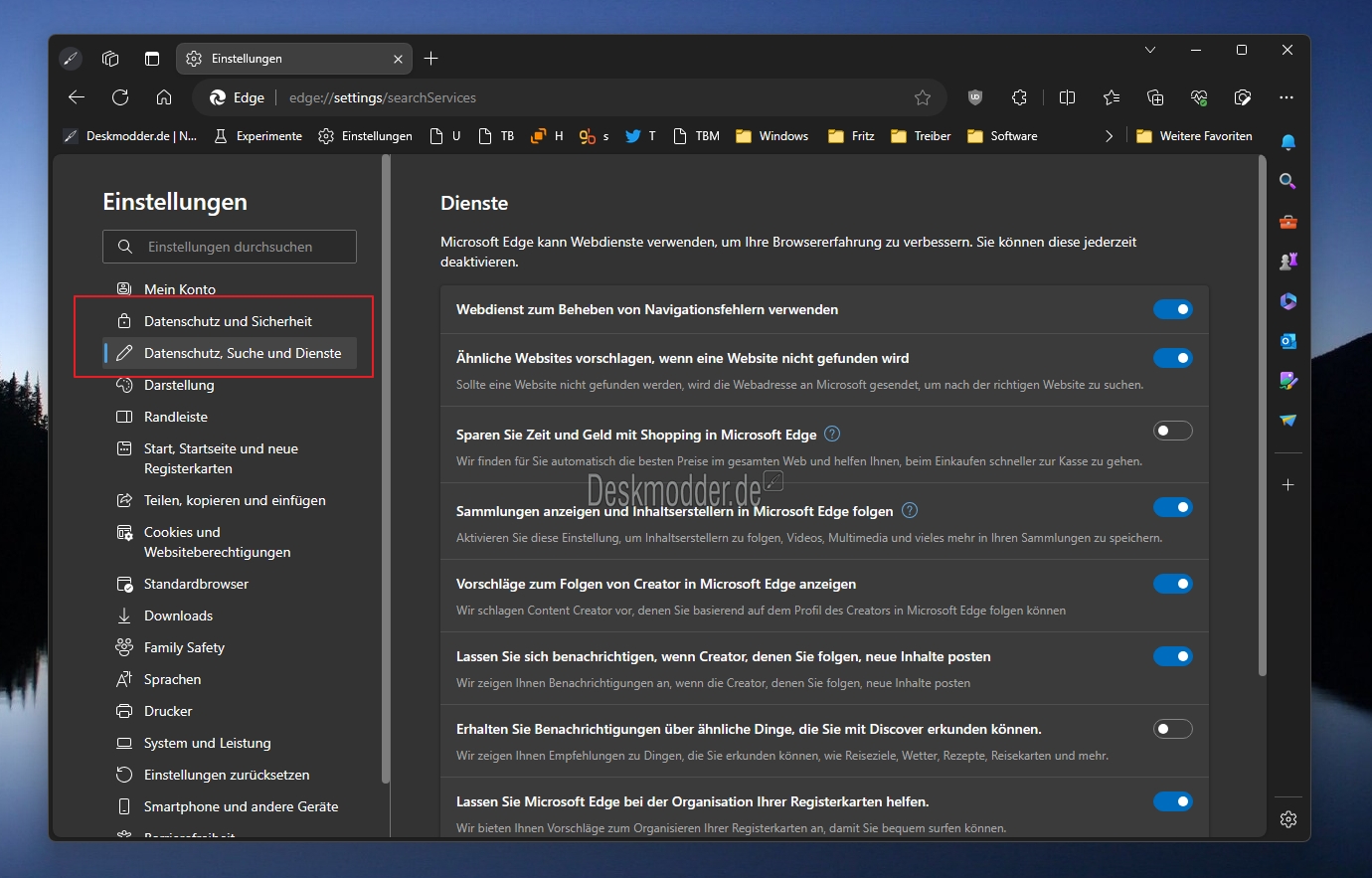The height and width of the screenshot is (878, 1372).
Task: Toggle Sammlungen anzeigen und Inhaltserstellern folgen
Action: 1173,507
